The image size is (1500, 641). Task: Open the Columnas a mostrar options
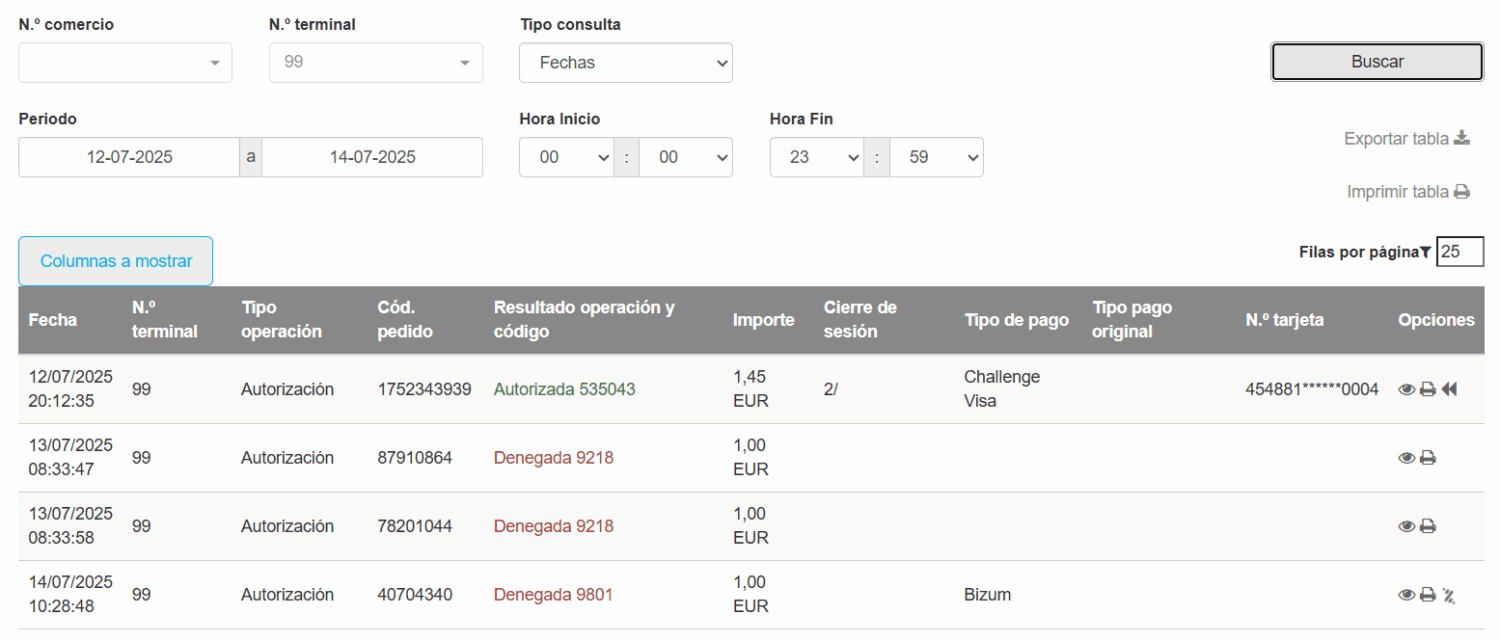116,261
